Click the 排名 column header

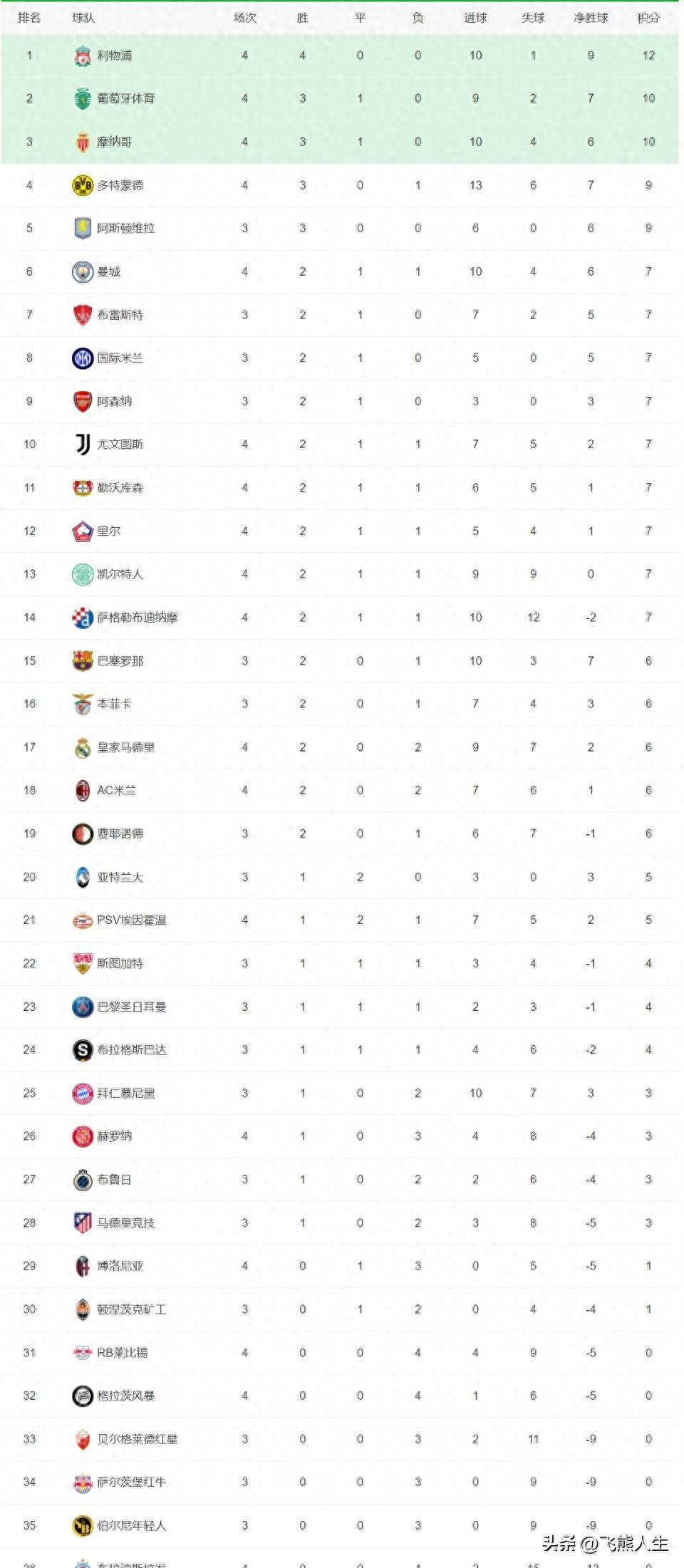pos(29,18)
